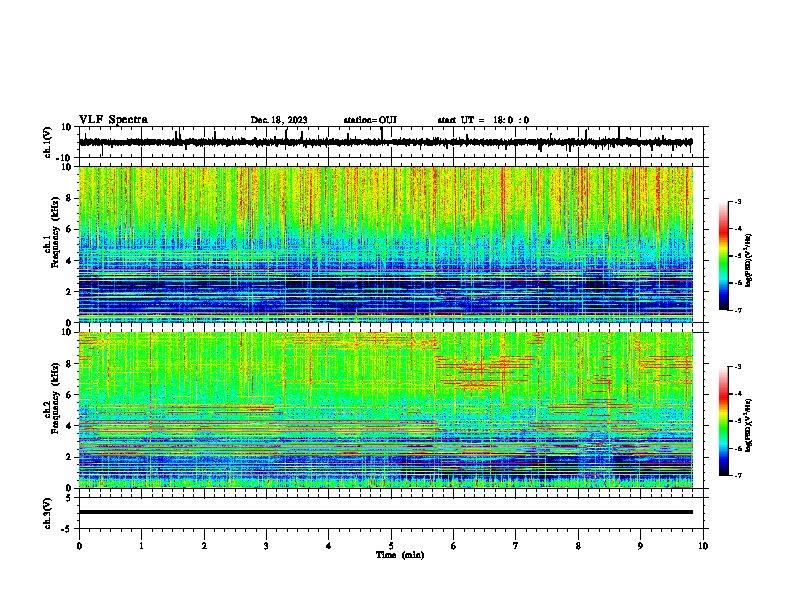The height and width of the screenshot is (612, 792).
Task: Click time axis tick label "2"
Action: pyautogui.click(x=204, y=546)
